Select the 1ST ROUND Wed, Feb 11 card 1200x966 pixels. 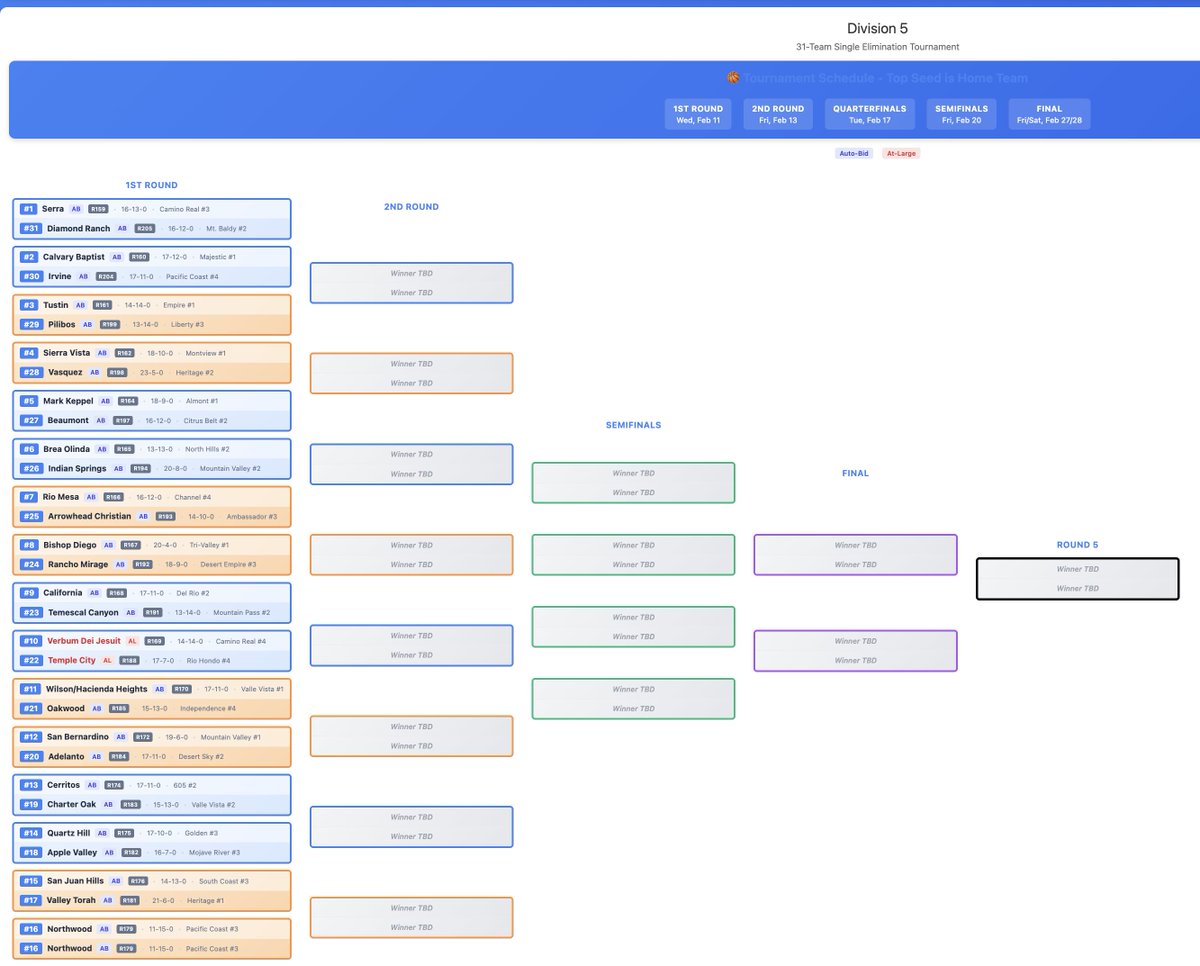[698, 114]
